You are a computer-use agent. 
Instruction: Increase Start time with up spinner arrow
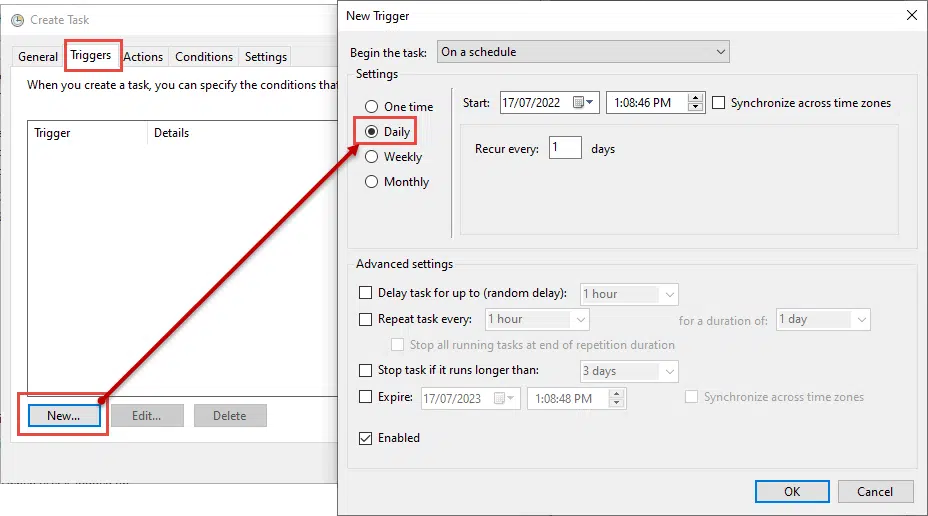coord(695,98)
